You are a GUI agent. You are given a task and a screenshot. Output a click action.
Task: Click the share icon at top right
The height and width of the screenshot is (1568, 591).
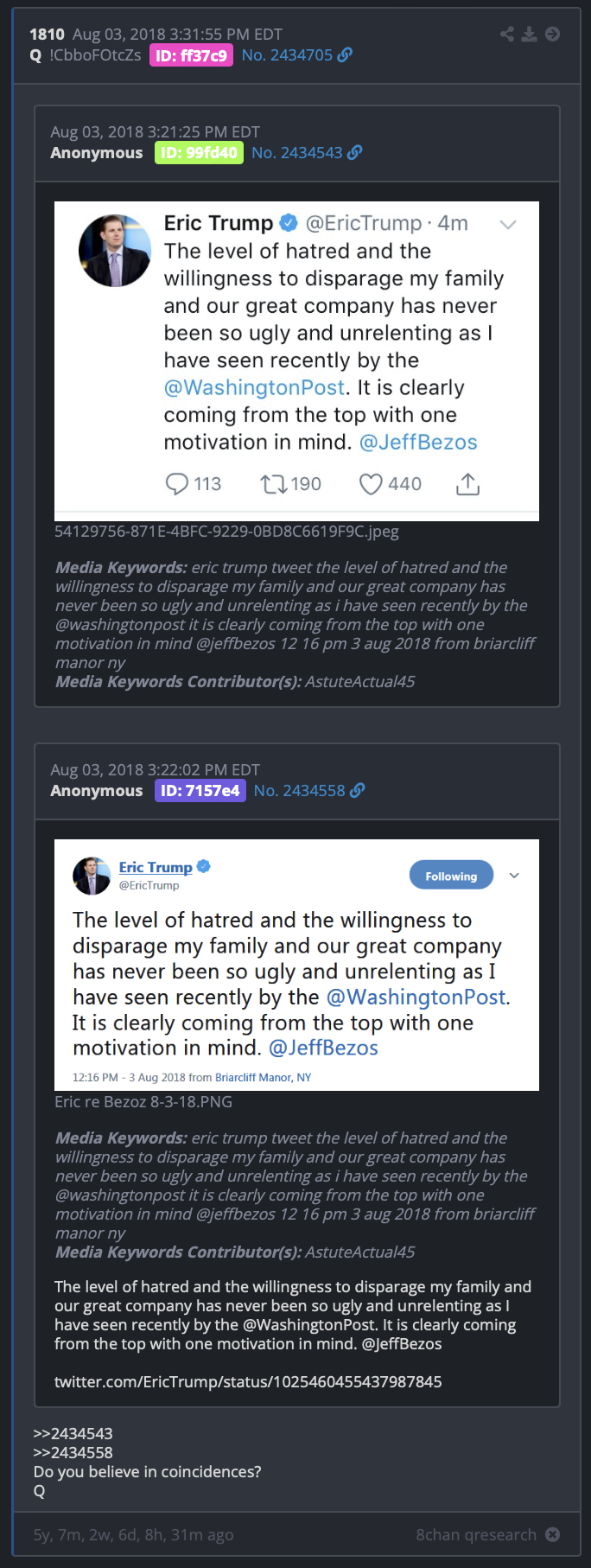click(x=507, y=34)
